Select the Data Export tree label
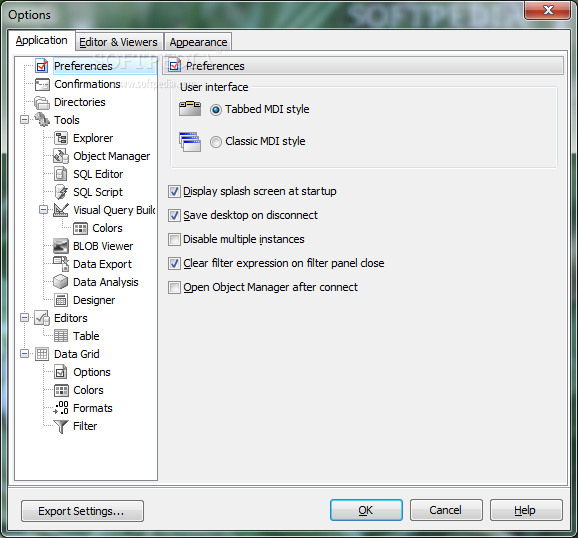 [102, 264]
